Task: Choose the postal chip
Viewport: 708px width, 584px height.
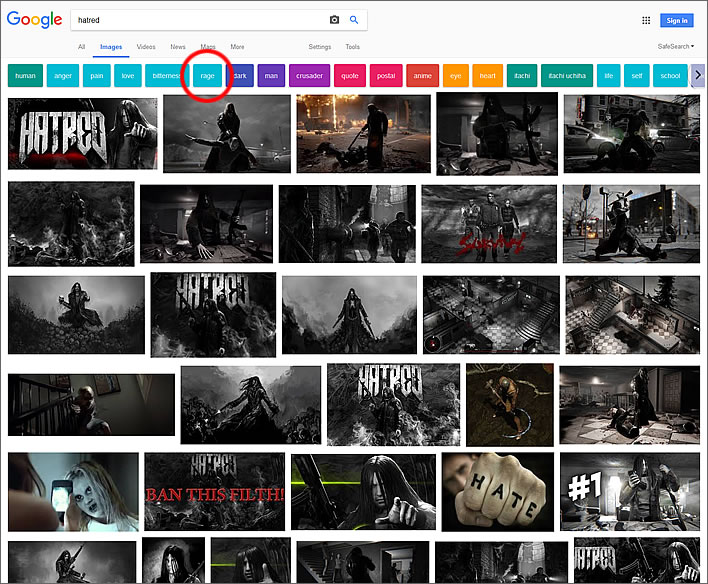Action: click(386, 75)
